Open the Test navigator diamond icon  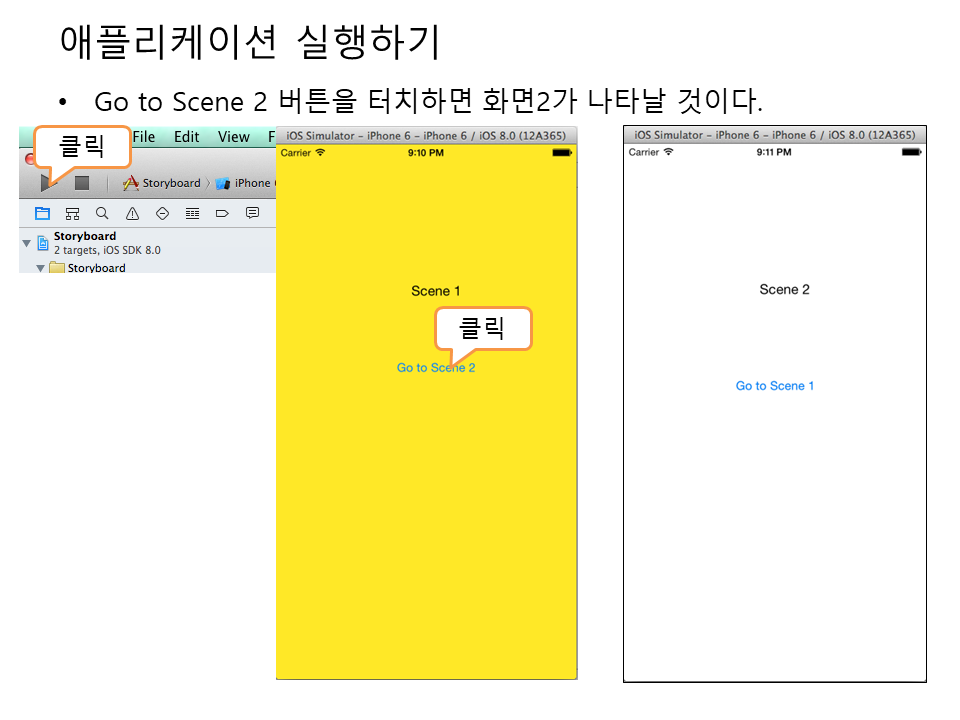point(162,213)
